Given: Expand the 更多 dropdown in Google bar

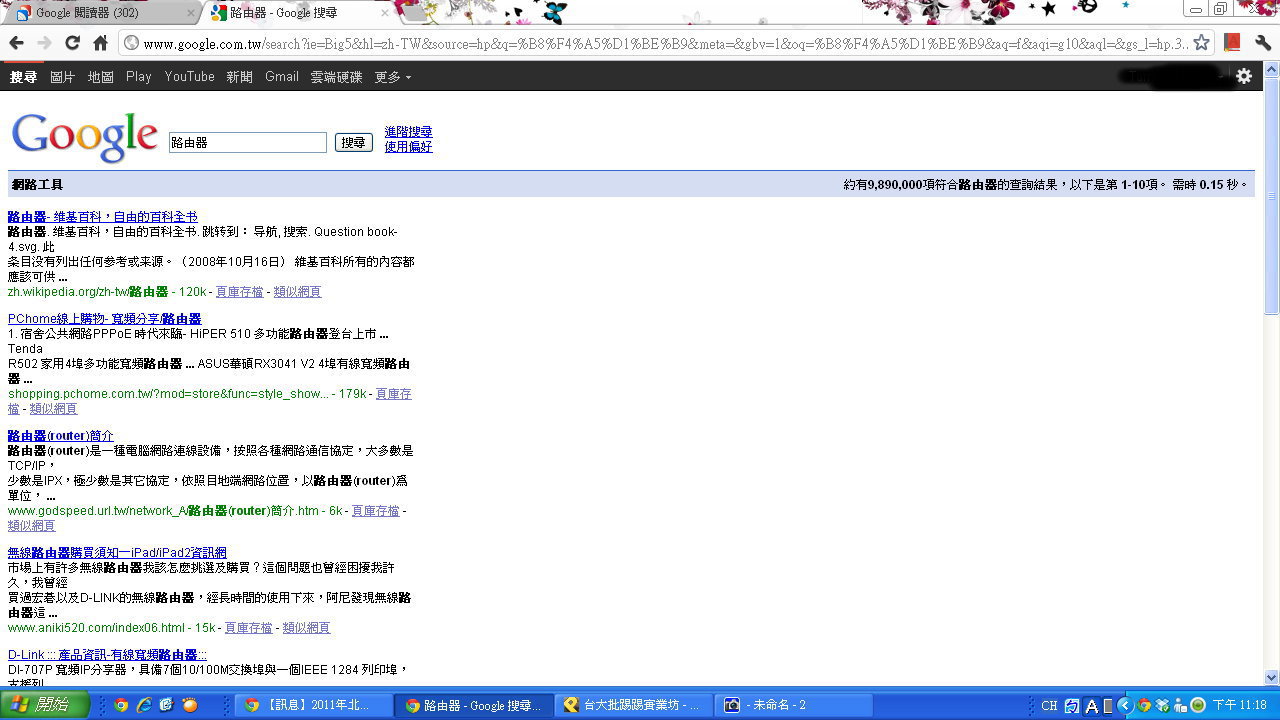Looking at the screenshot, I should (392, 77).
